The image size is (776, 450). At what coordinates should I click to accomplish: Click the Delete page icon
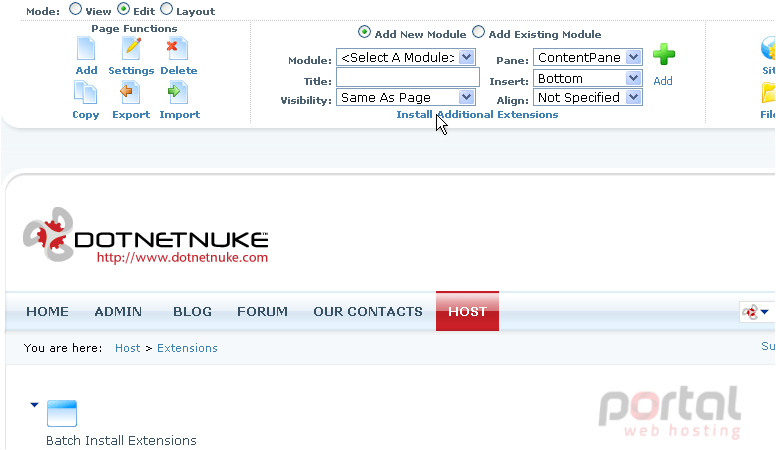point(177,49)
